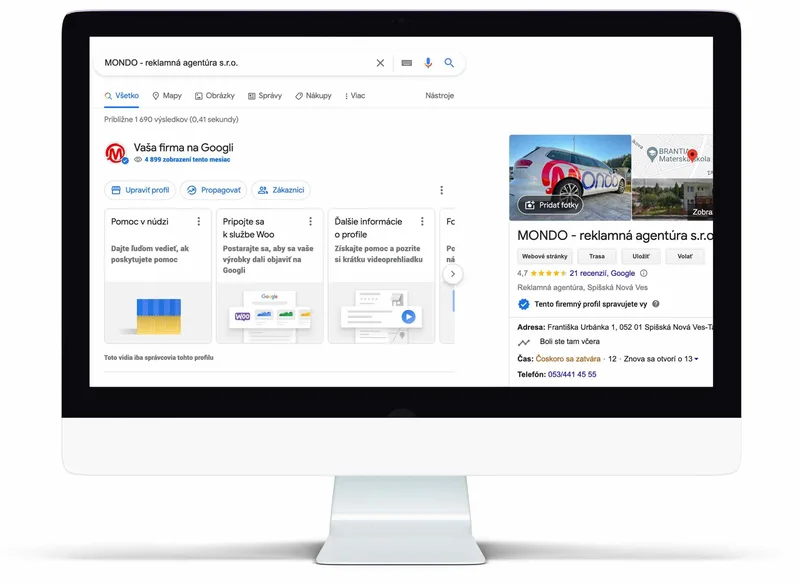Click the MONDO - reklamná agentúra s.r.o. panel title
This screenshot has height=584, width=800.
615,236
